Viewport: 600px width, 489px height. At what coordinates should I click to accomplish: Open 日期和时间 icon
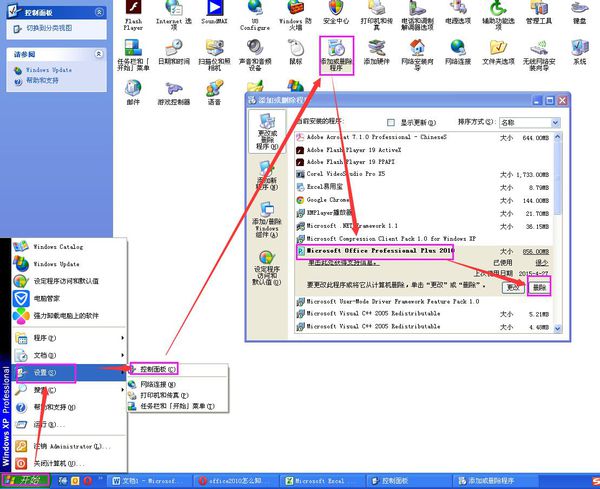pos(174,53)
